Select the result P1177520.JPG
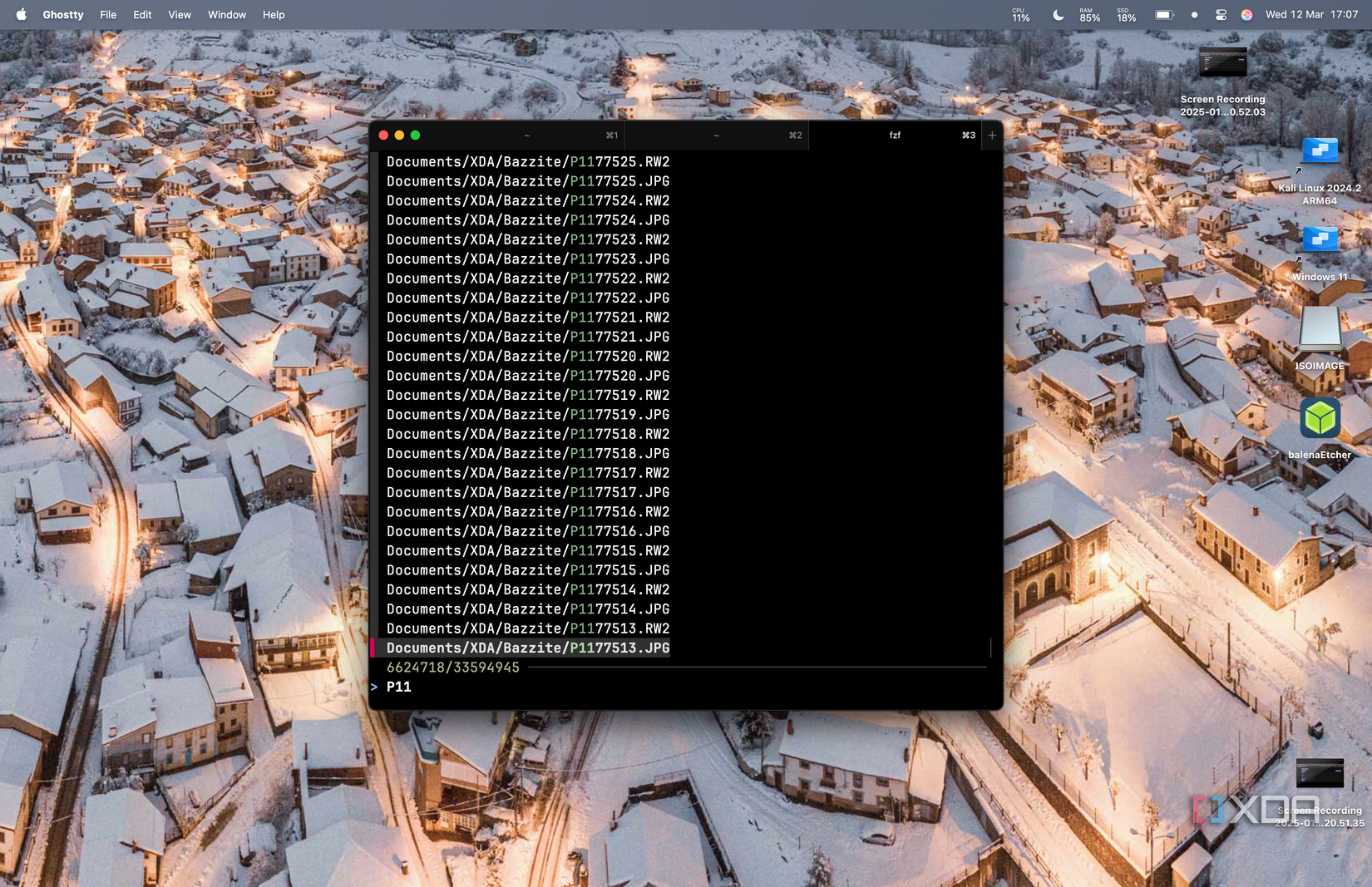 (x=528, y=376)
